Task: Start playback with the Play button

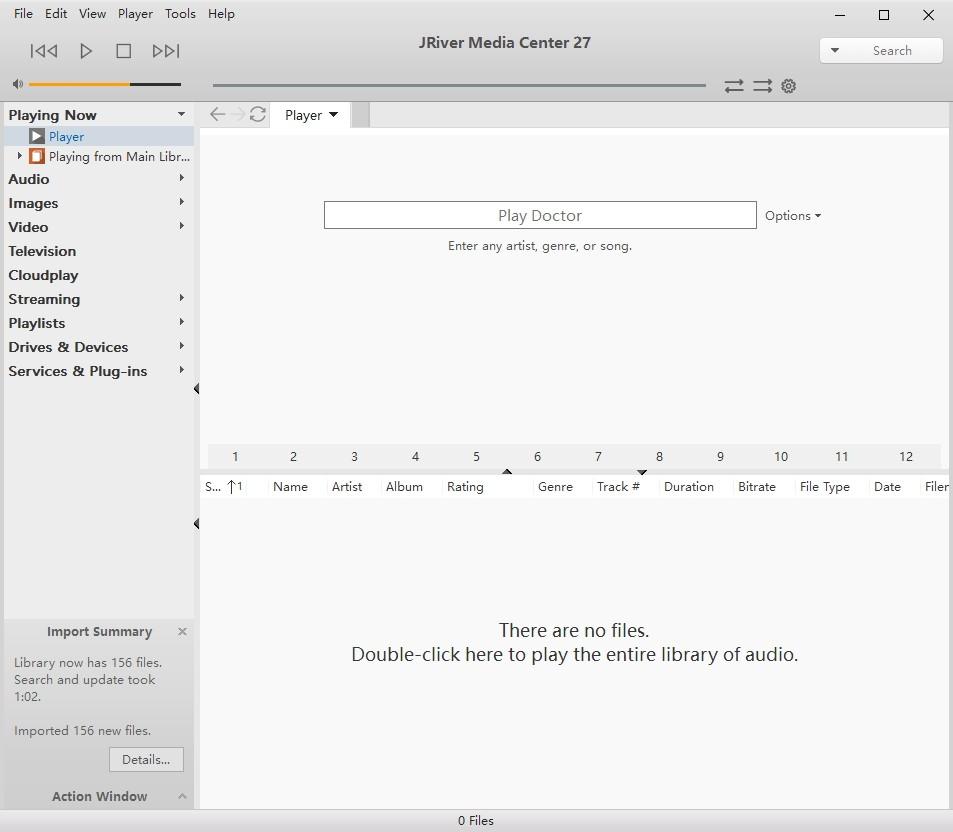Action: [86, 50]
